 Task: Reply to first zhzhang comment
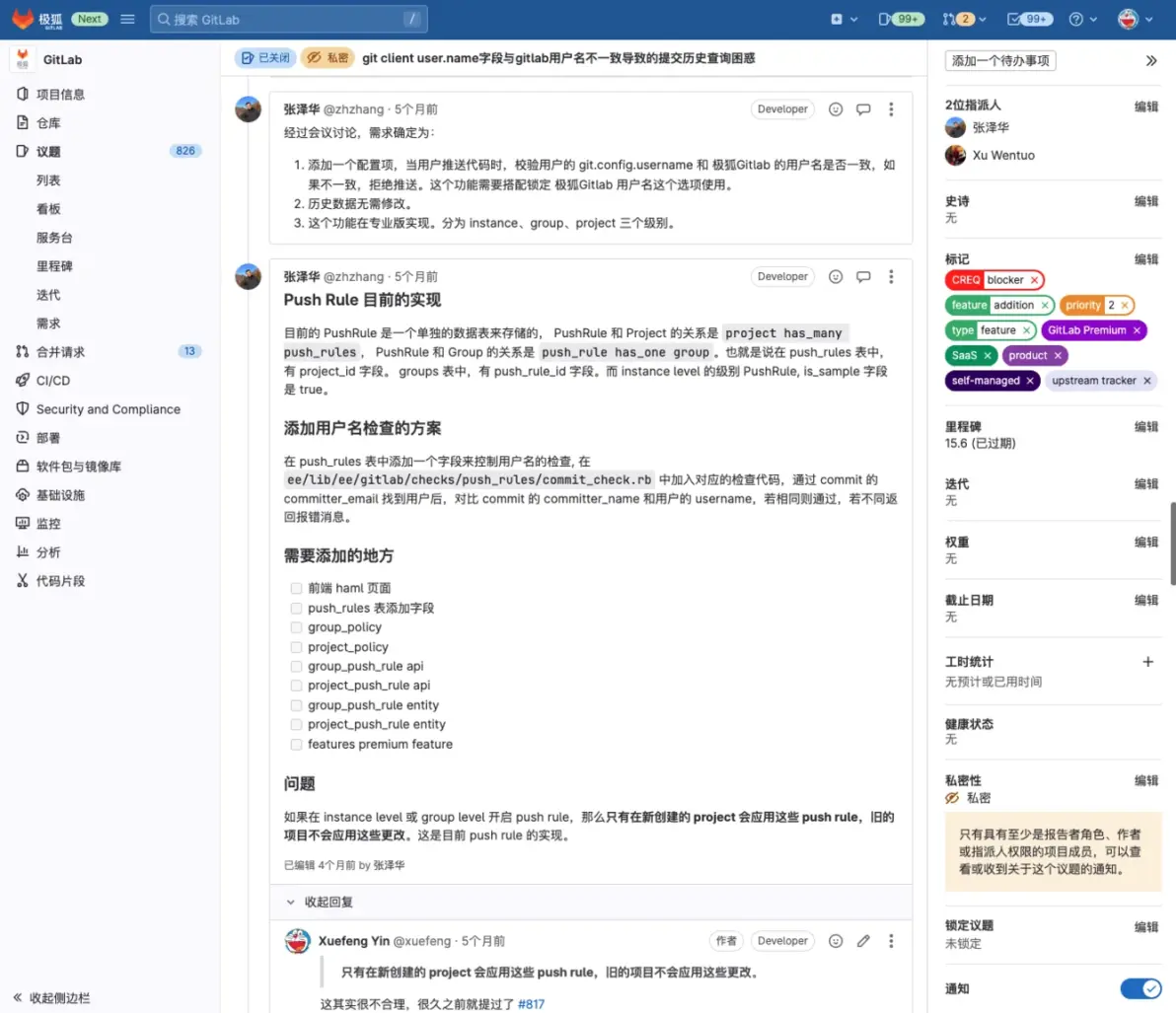pos(863,109)
